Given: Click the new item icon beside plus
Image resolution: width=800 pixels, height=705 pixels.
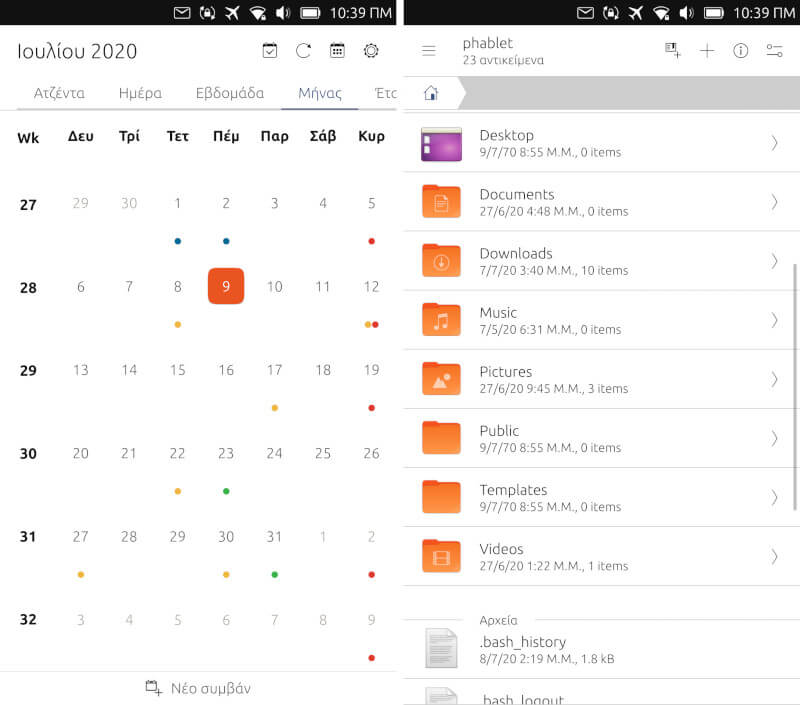Looking at the screenshot, I should [x=673, y=51].
